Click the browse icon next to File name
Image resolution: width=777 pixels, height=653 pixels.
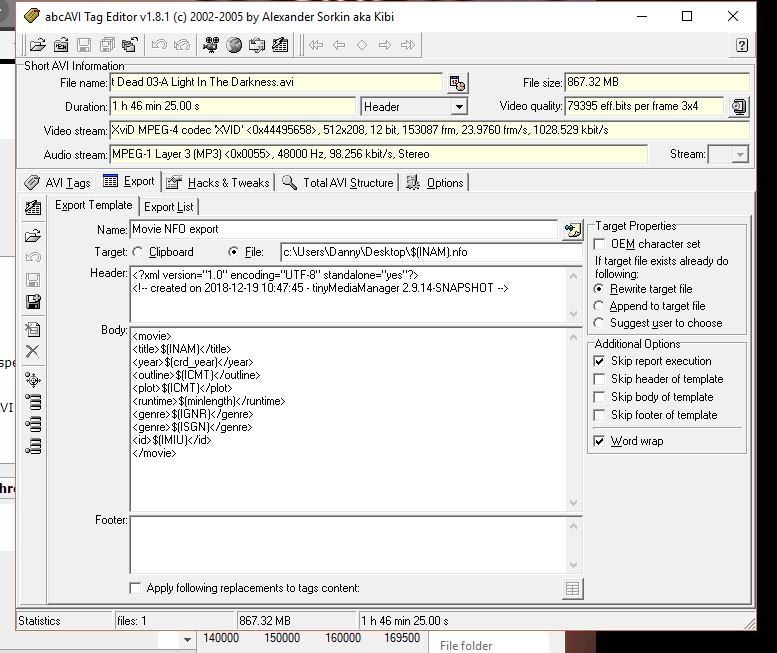point(456,83)
